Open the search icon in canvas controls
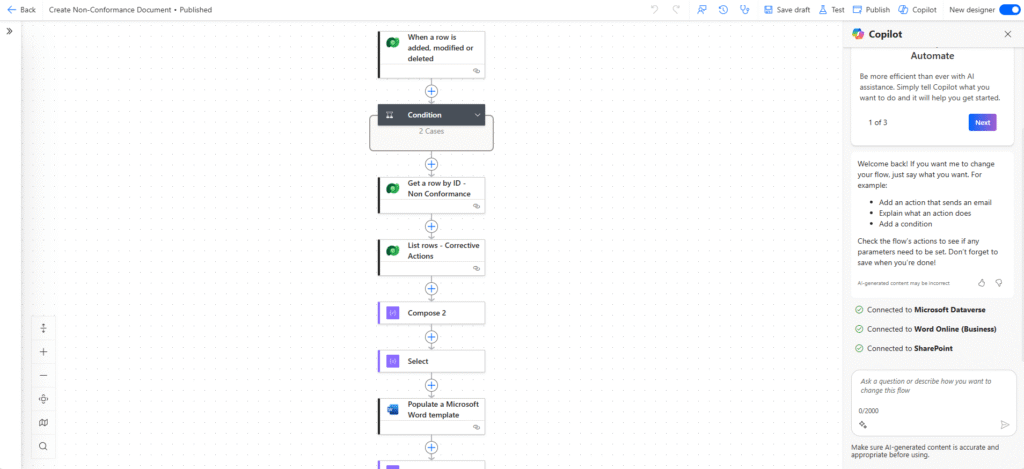1024x469 pixels. 43,446
